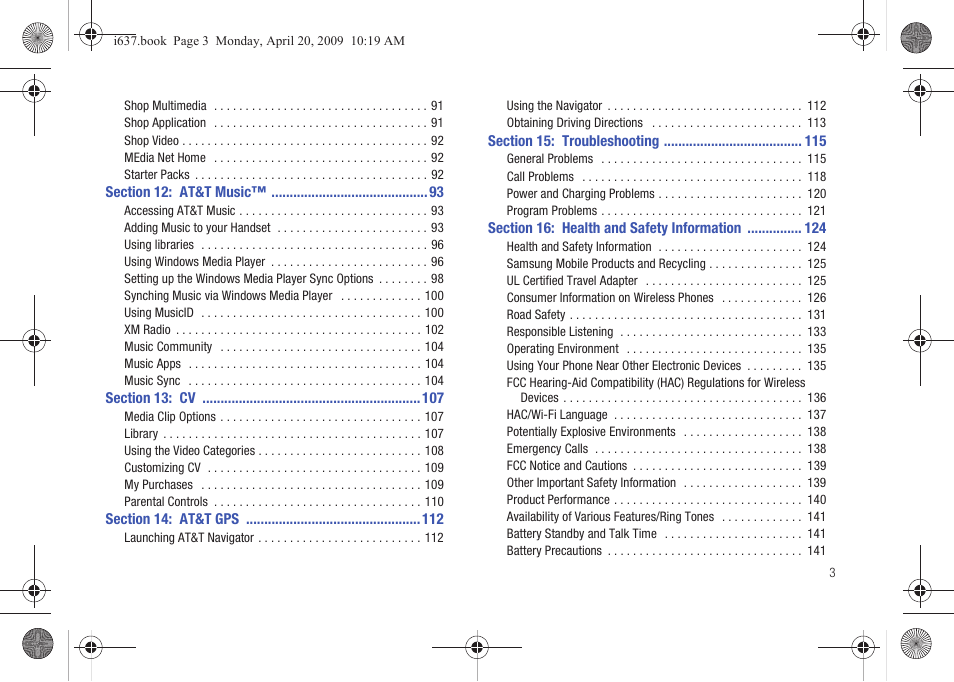The image size is (954, 682).
Task: Open Section 16: Health and Safety Information heading
Action: pos(657,228)
